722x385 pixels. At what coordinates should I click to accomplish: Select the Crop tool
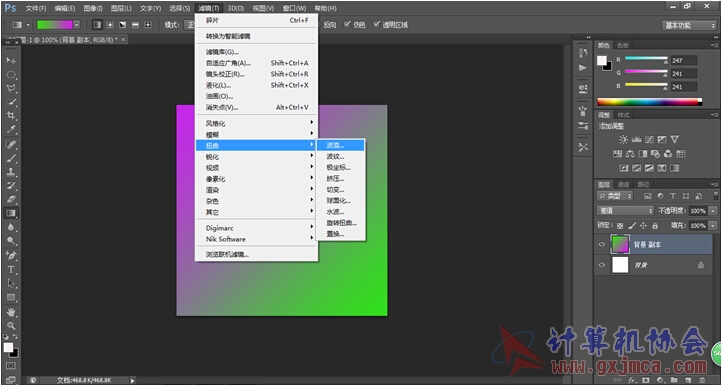click(11, 116)
